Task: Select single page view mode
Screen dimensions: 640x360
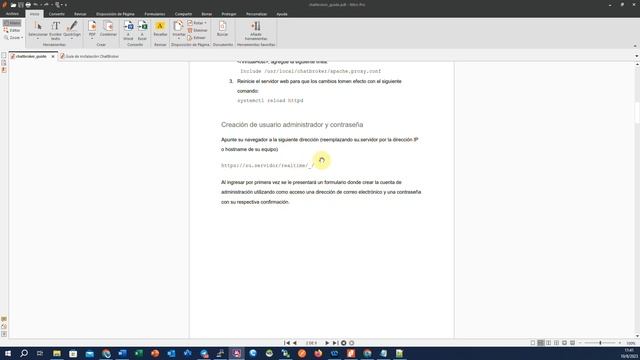Action: pos(533,343)
